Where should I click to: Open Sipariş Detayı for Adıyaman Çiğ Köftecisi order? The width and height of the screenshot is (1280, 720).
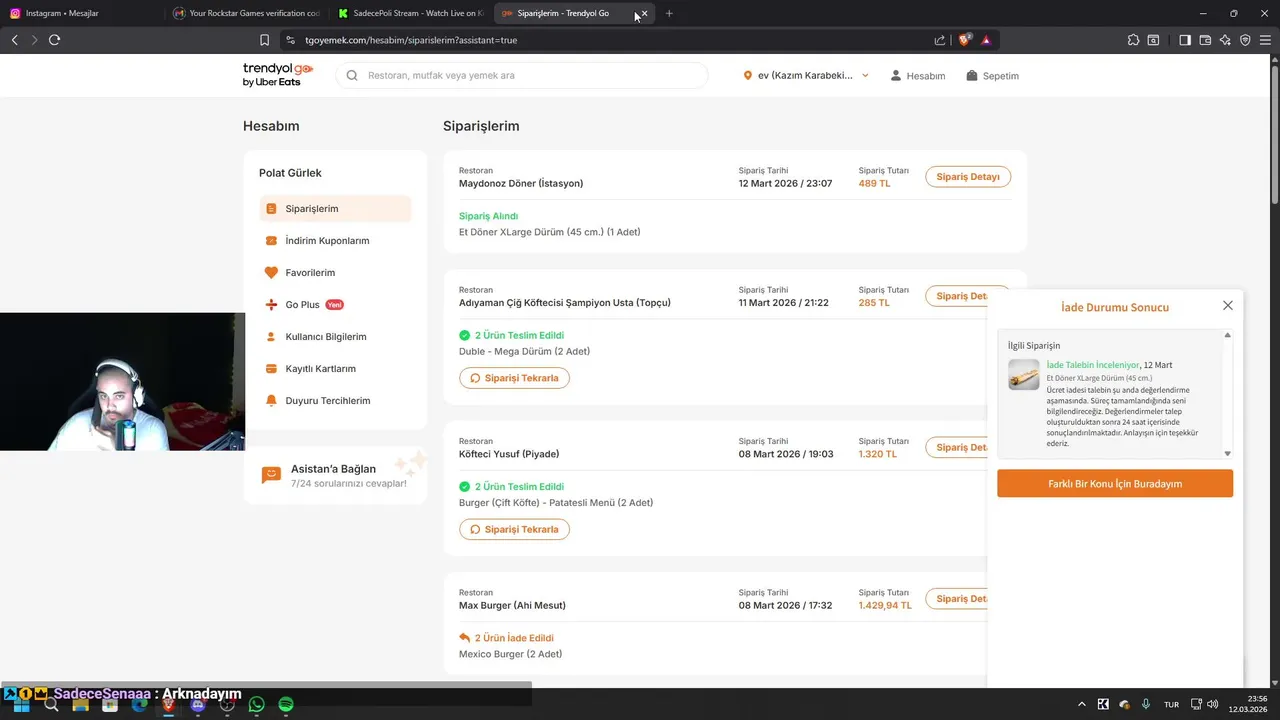click(x=957, y=296)
